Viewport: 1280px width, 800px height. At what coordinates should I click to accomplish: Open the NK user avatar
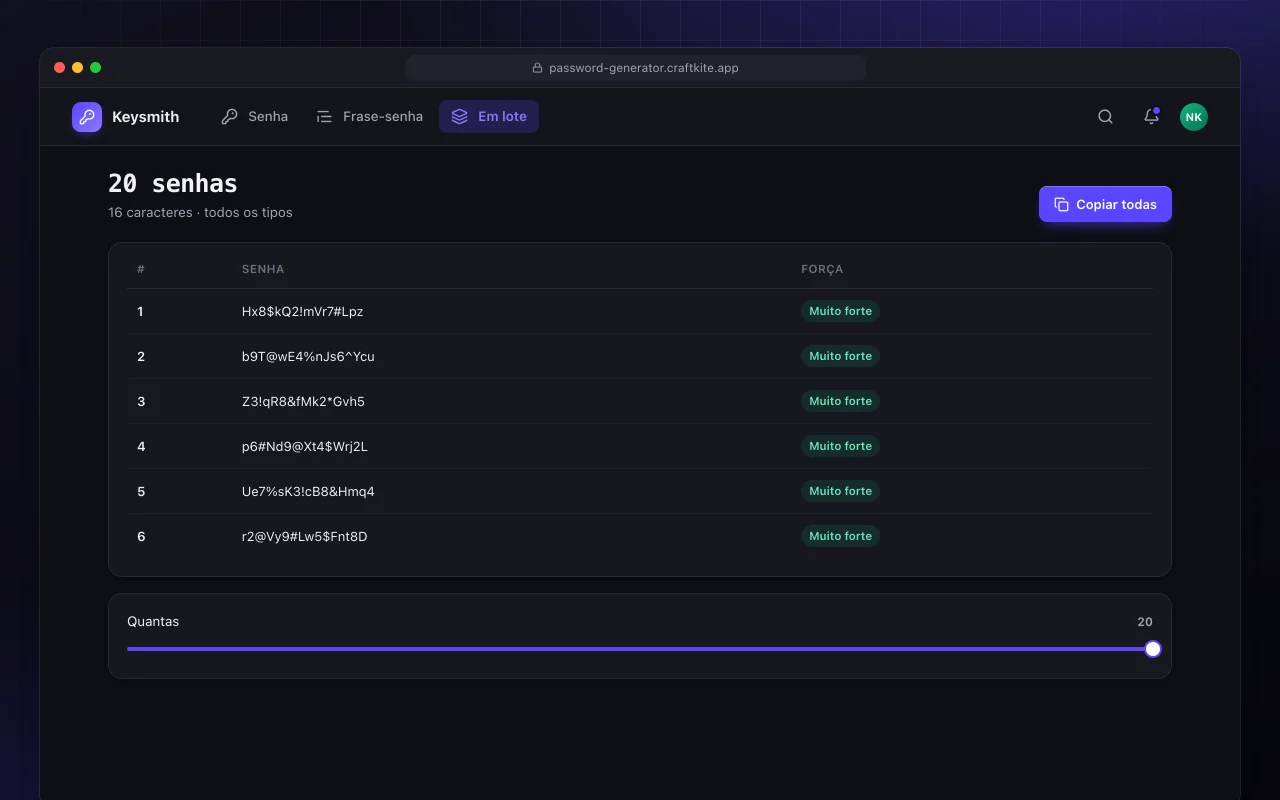pyautogui.click(x=1193, y=117)
